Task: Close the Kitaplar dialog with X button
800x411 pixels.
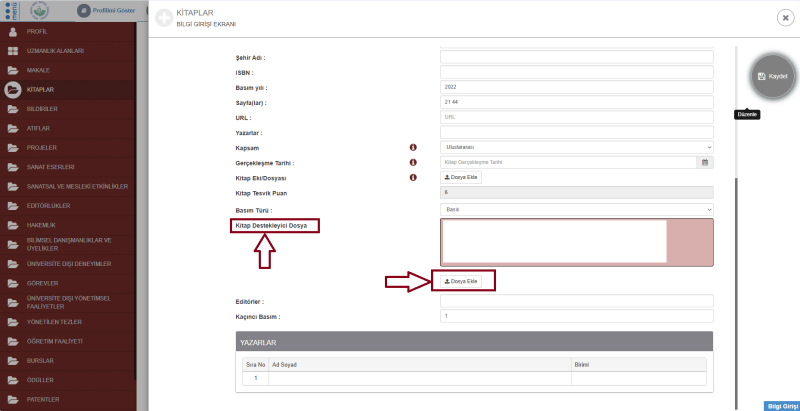Action: click(x=785, y=18)
